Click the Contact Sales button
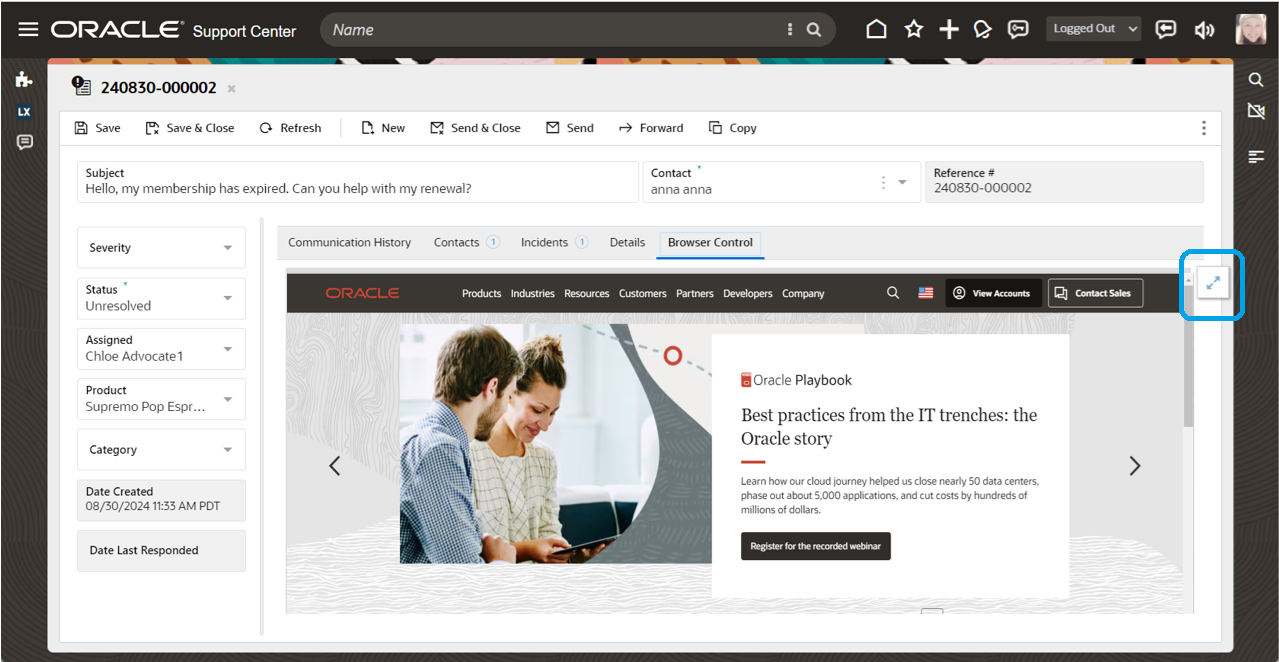This screenshot has width=1279, height=662. (x=1095, y=293)
